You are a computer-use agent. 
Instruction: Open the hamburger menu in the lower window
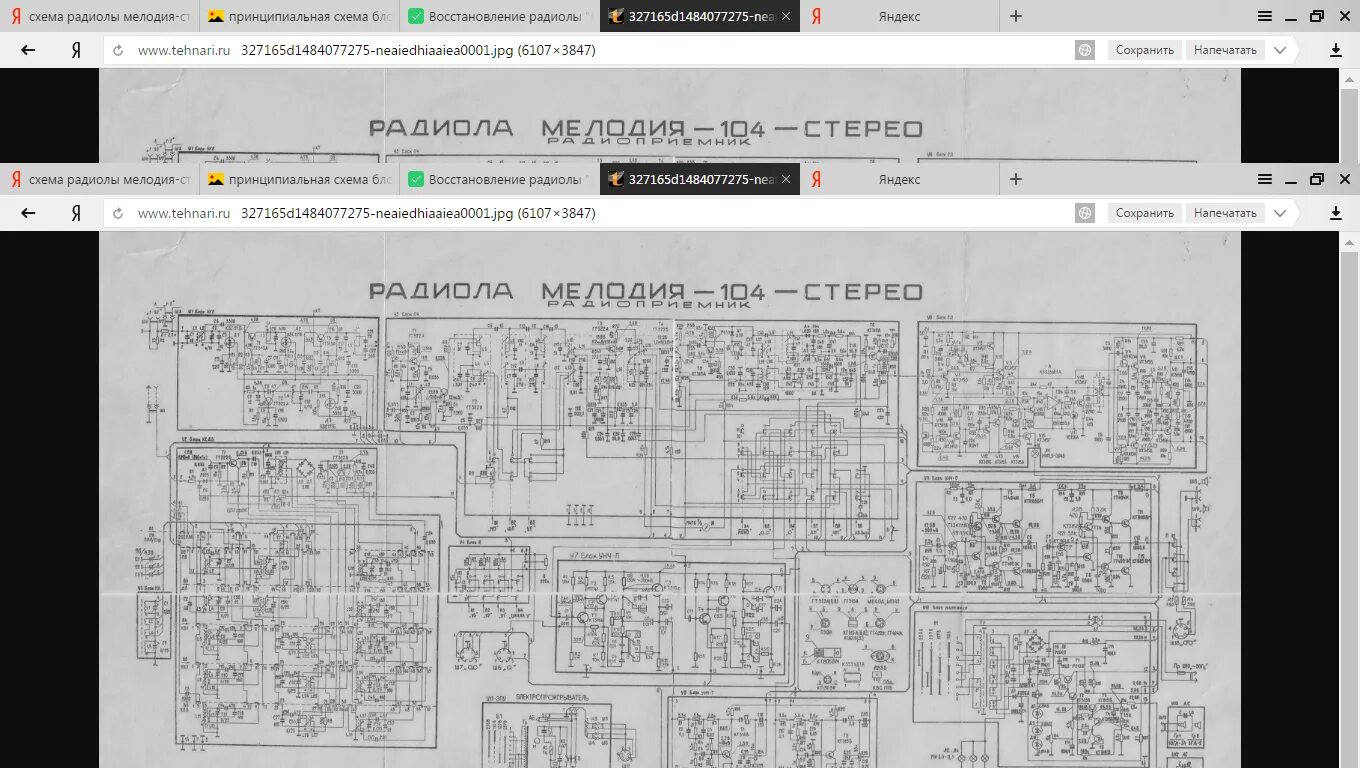pos(1265,179)
